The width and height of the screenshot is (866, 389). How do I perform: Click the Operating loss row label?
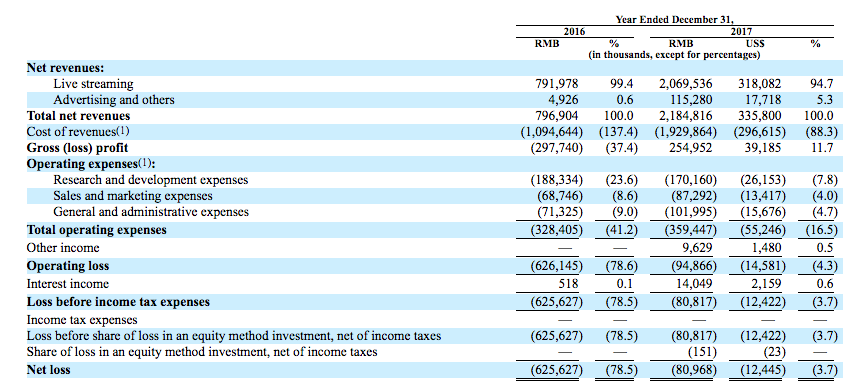pyautogui.click(x=68, y=266)
